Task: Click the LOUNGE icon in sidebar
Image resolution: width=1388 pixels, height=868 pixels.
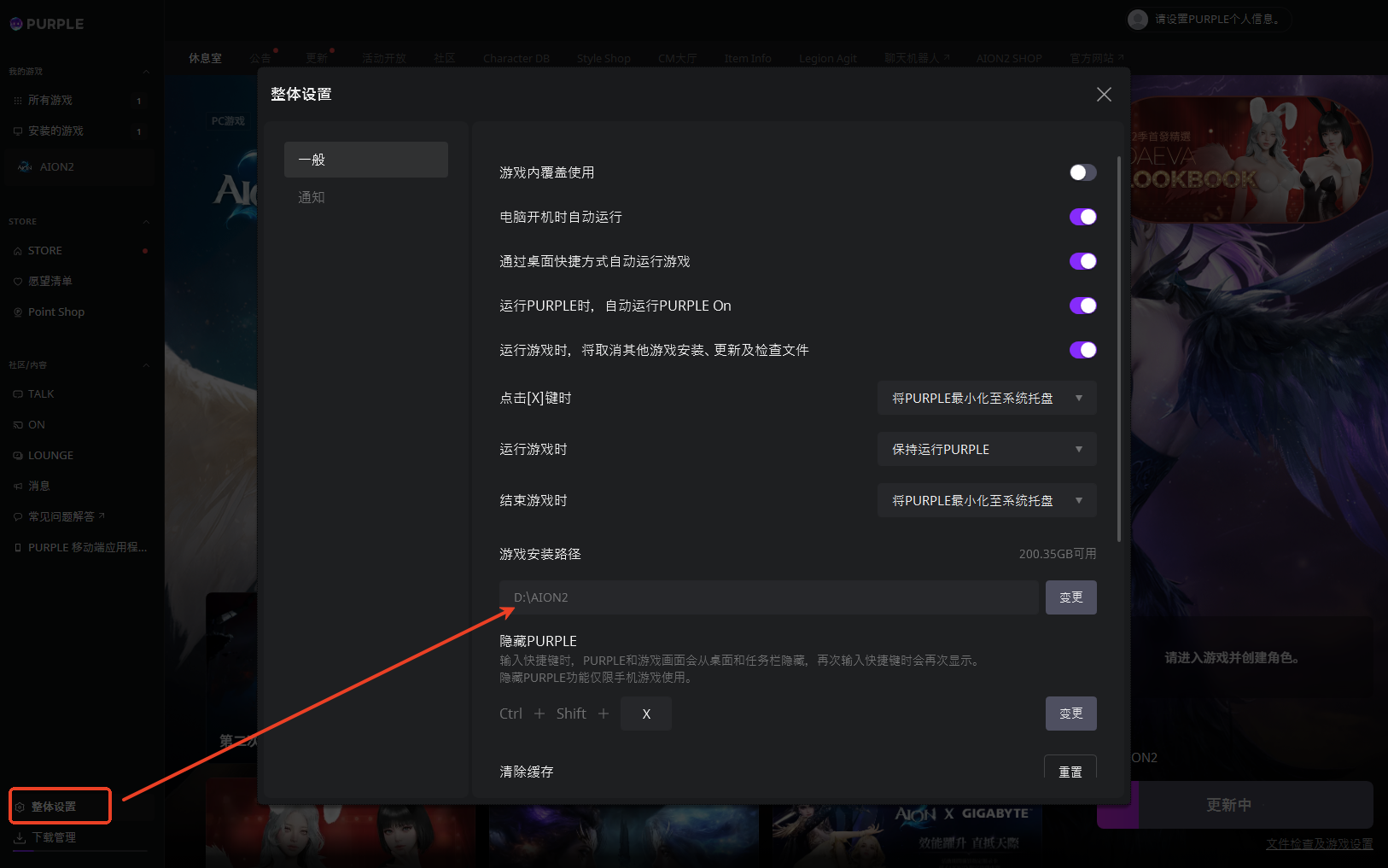Action: pyautogui.click(x=18, y=456)
